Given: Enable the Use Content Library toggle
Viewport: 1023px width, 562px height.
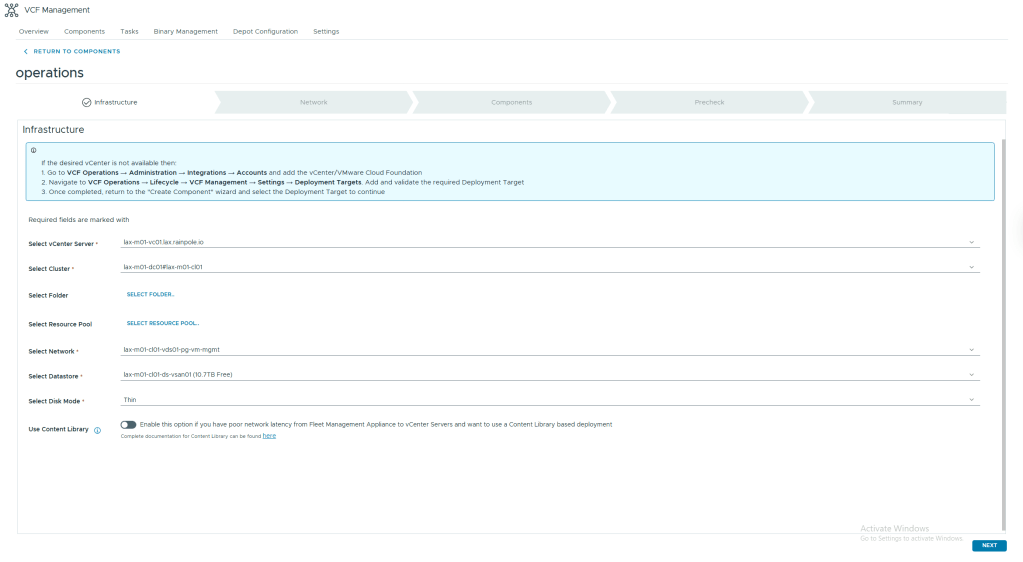Looking at the screenshot, I should pyautogui.click(x=128, y=424).
